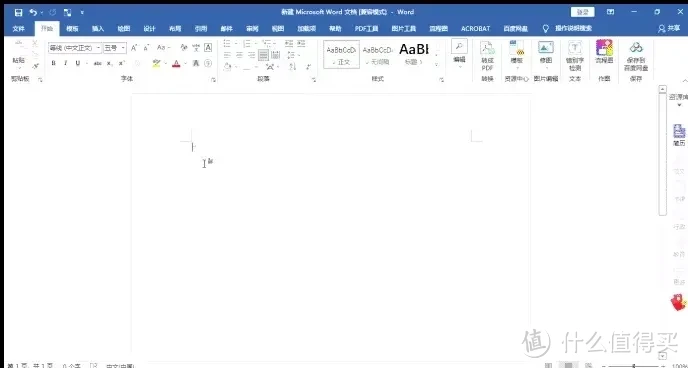
Task: Open the Change Case Aa dropdown
Action: click(163, 47)
